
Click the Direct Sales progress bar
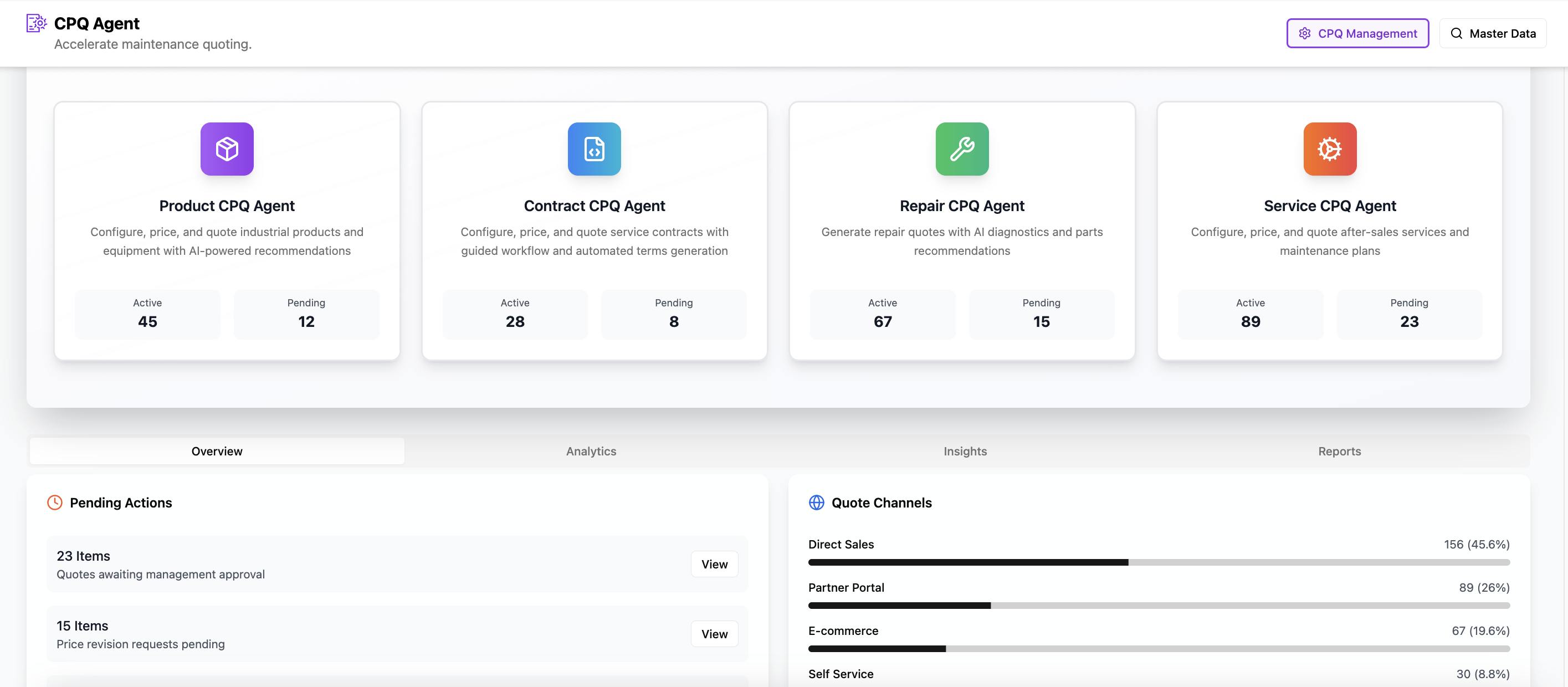(x=1159, y=562)
